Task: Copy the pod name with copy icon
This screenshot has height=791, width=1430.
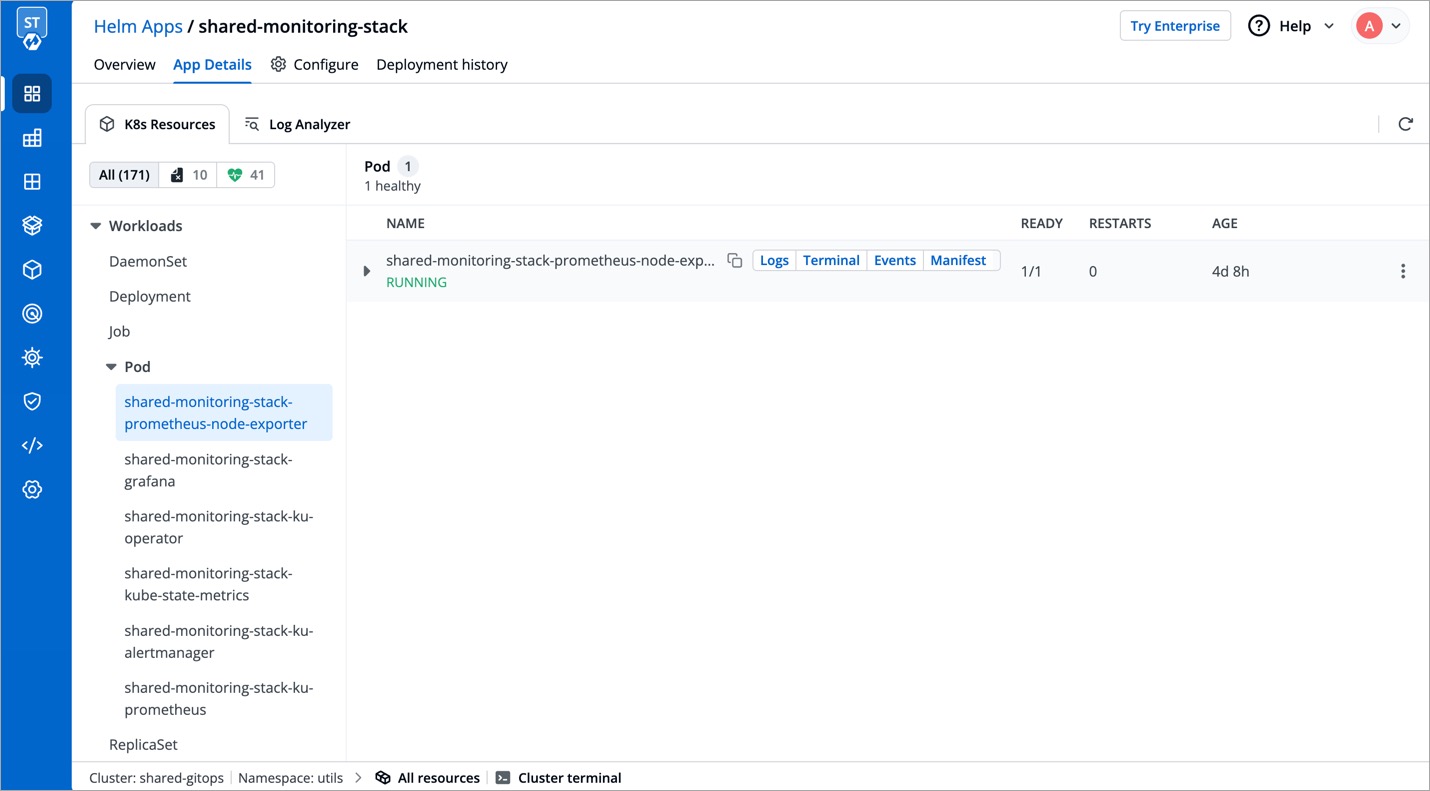Action: tap(735, 260)
